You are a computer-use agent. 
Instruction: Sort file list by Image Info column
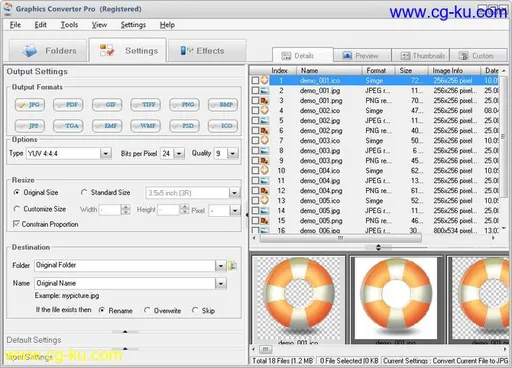pos(455,71)
